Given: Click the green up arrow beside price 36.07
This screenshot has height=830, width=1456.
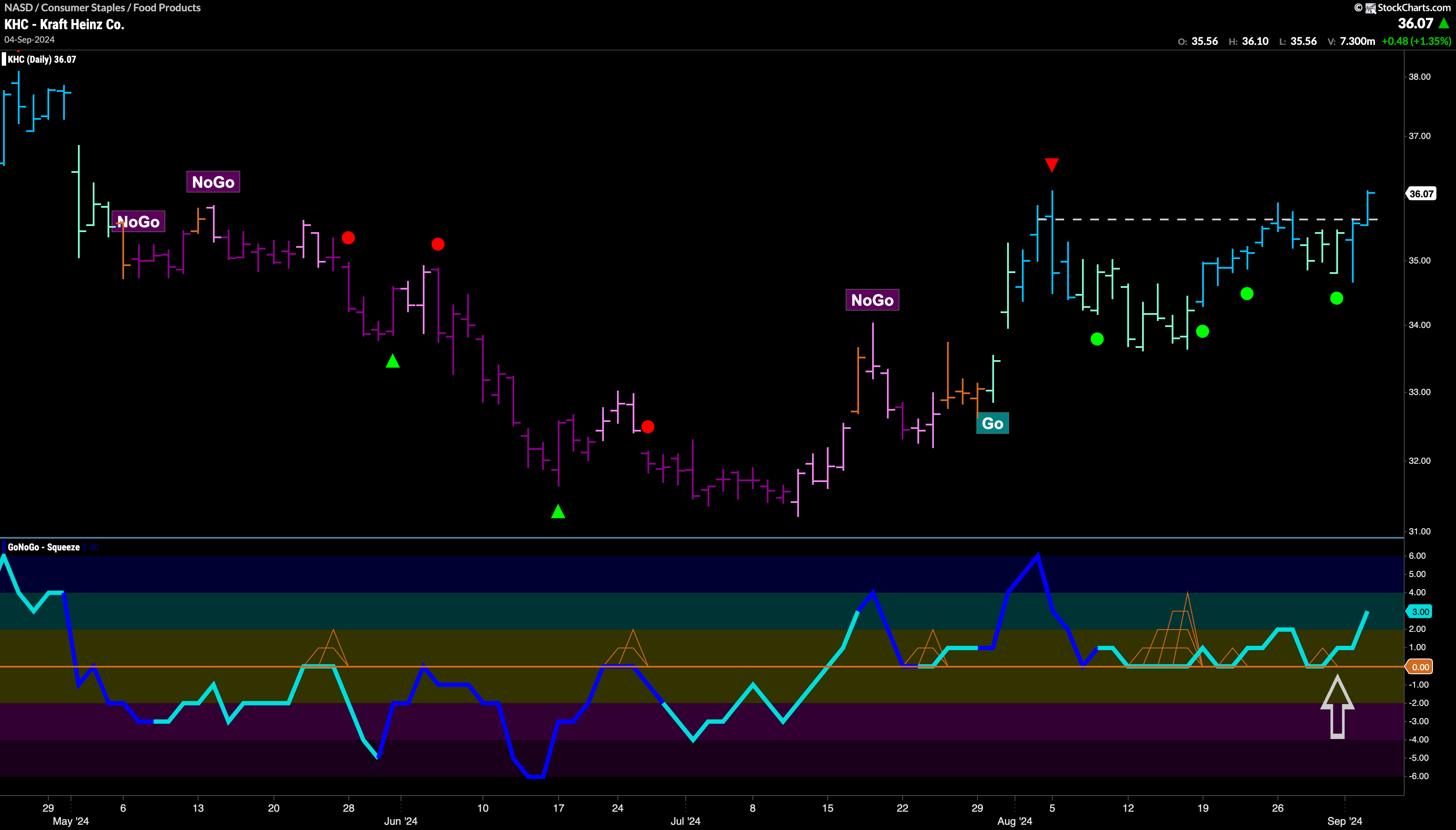Looking at the screenshot, I should pyautogui.click(x=1444, y=24).
